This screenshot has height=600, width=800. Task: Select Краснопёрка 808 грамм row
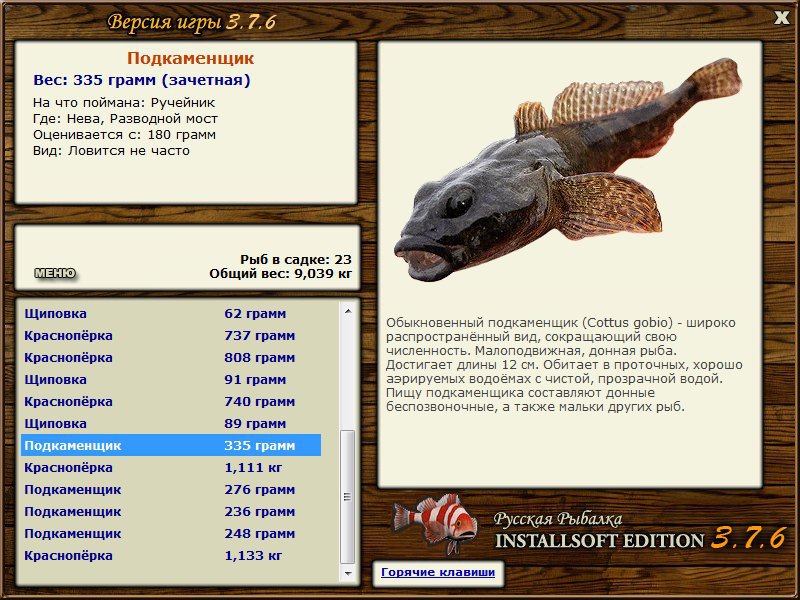point(171,357)
